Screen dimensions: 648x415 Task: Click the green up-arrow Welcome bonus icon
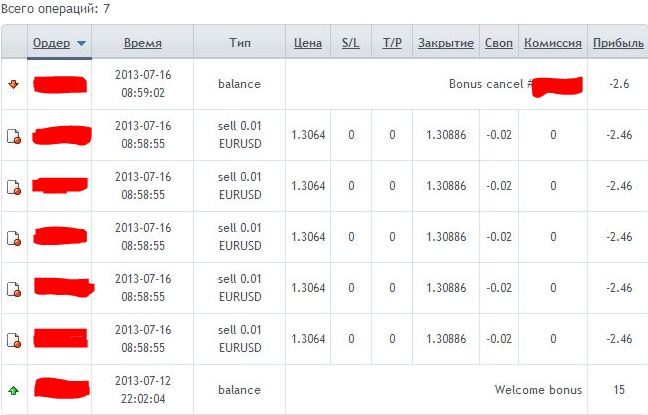tap(14, 390)
